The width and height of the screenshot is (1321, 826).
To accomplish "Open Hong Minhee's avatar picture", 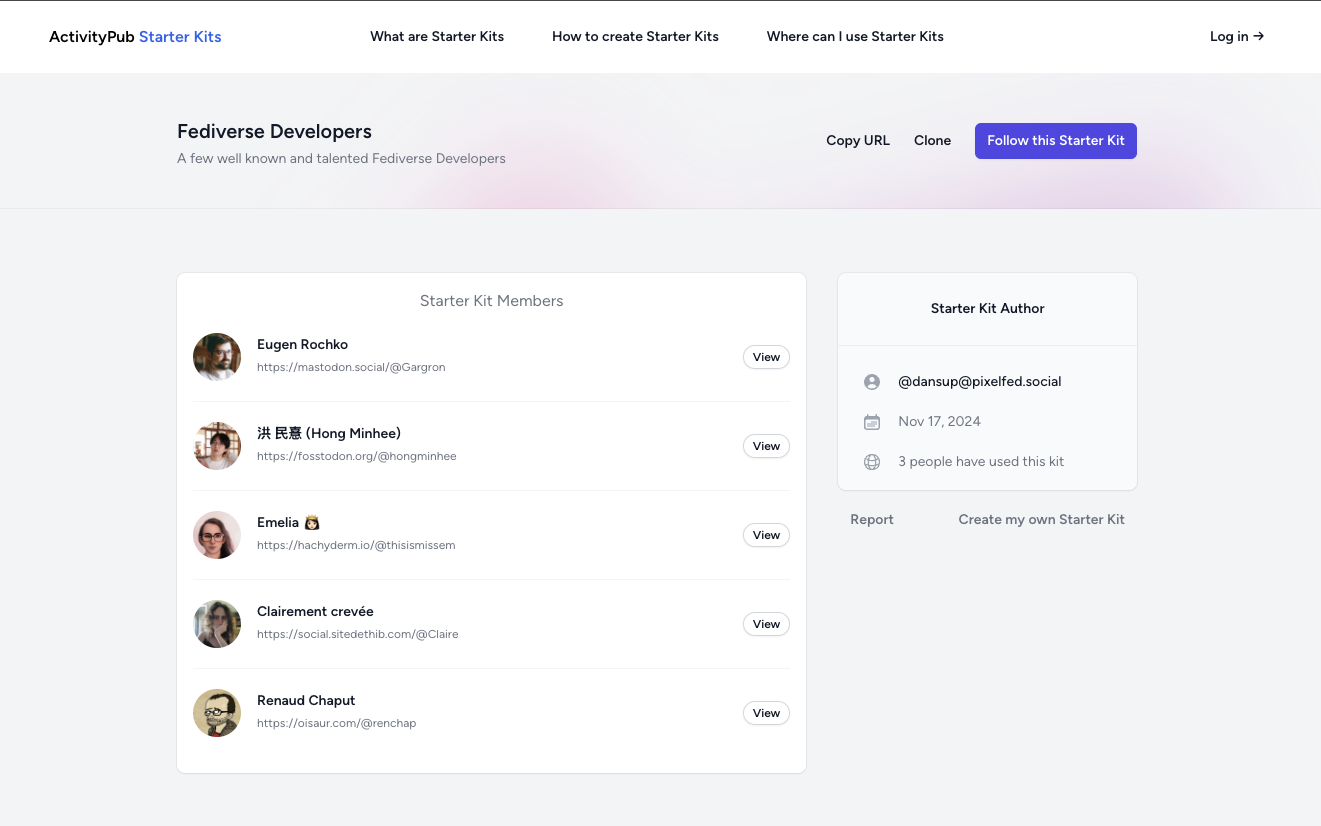I will [x=217, y=446].
